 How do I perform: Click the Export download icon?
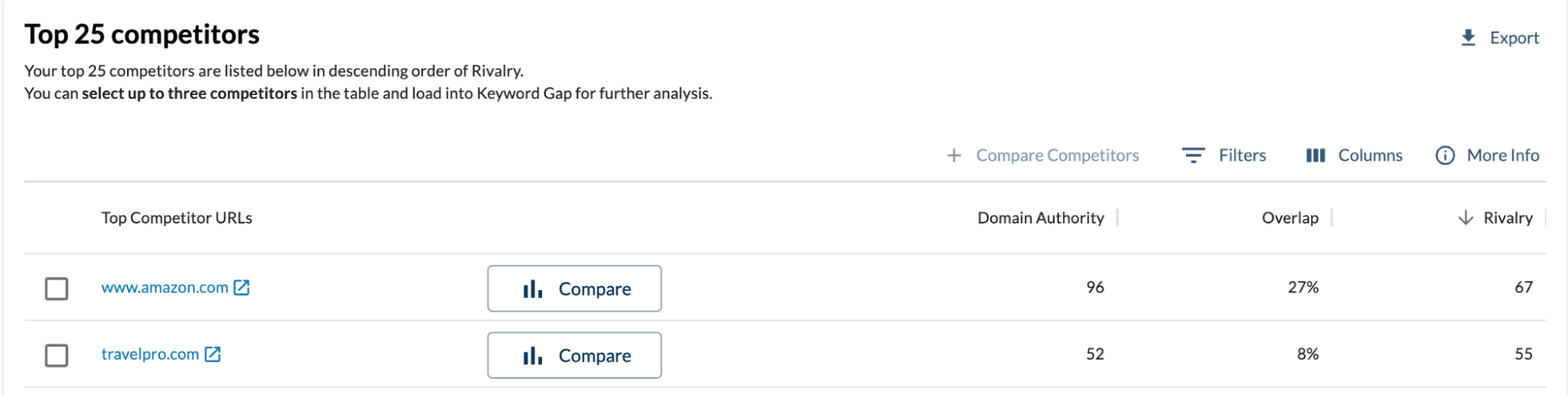(x=1468, y=38)
